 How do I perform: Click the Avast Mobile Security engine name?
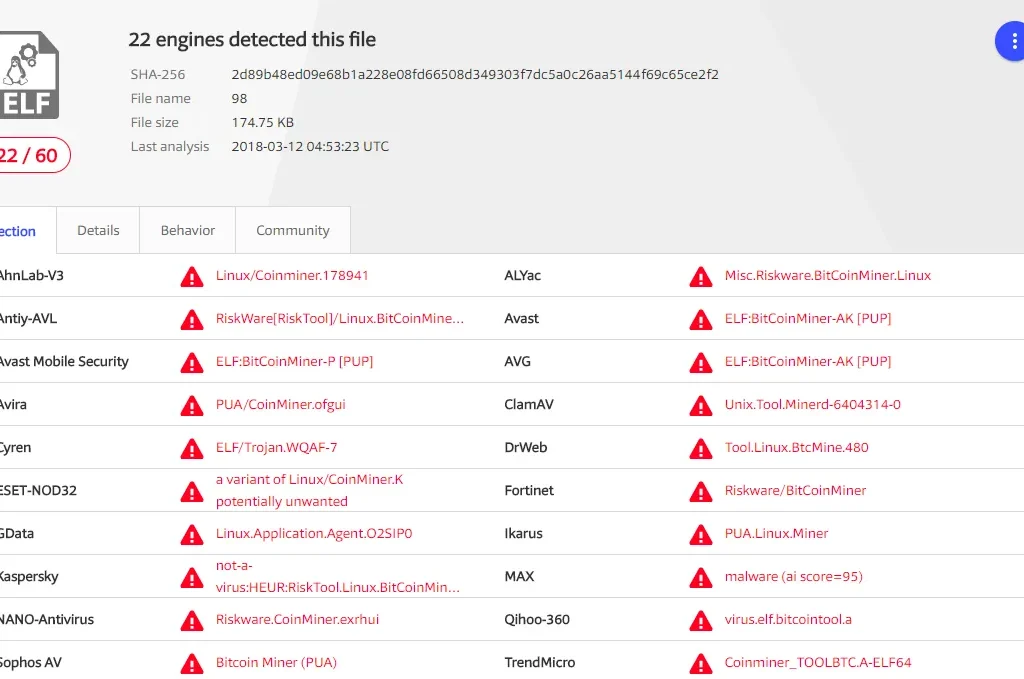point(64,362)
